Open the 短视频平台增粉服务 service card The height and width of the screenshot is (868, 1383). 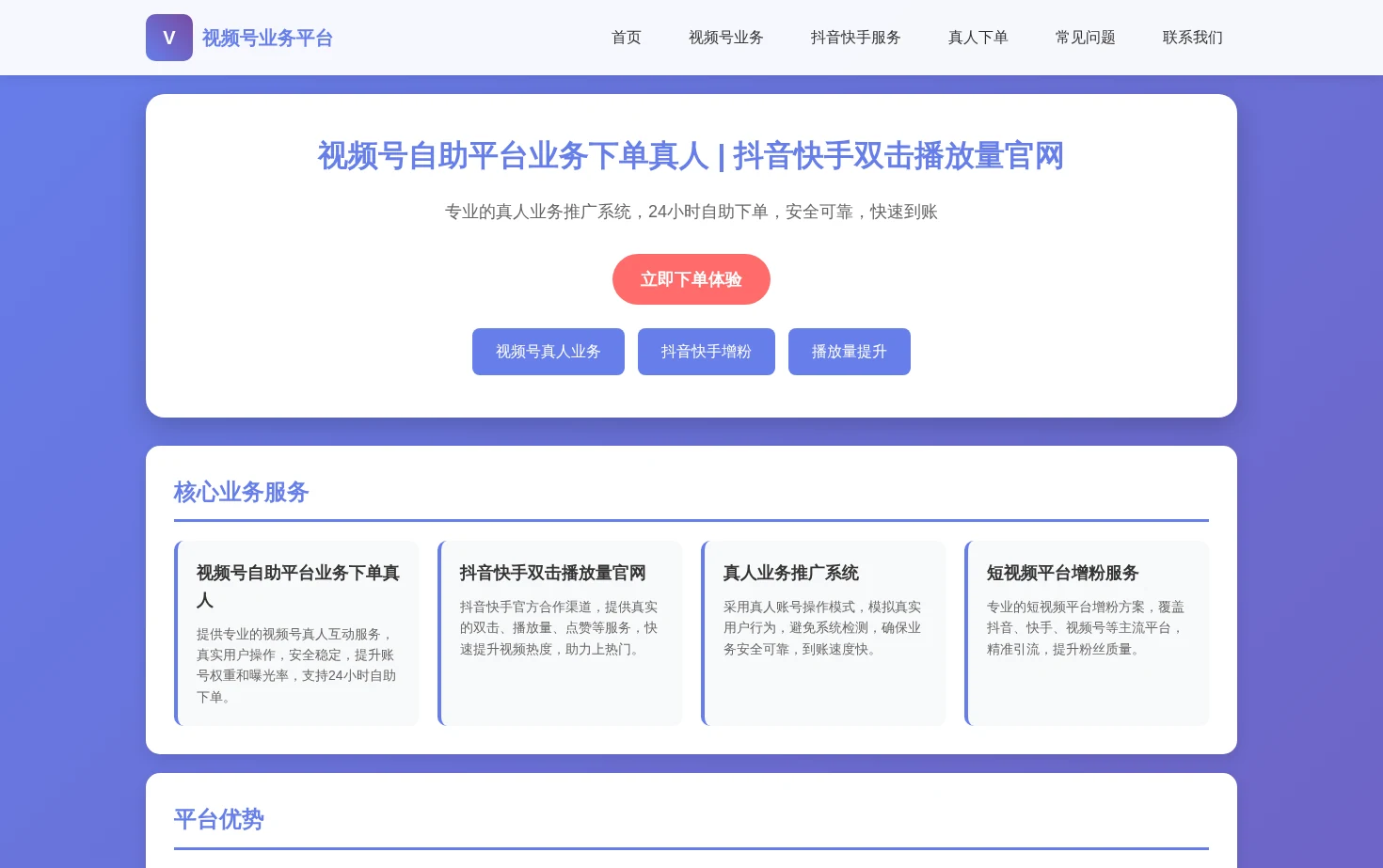pos(1087,633)
